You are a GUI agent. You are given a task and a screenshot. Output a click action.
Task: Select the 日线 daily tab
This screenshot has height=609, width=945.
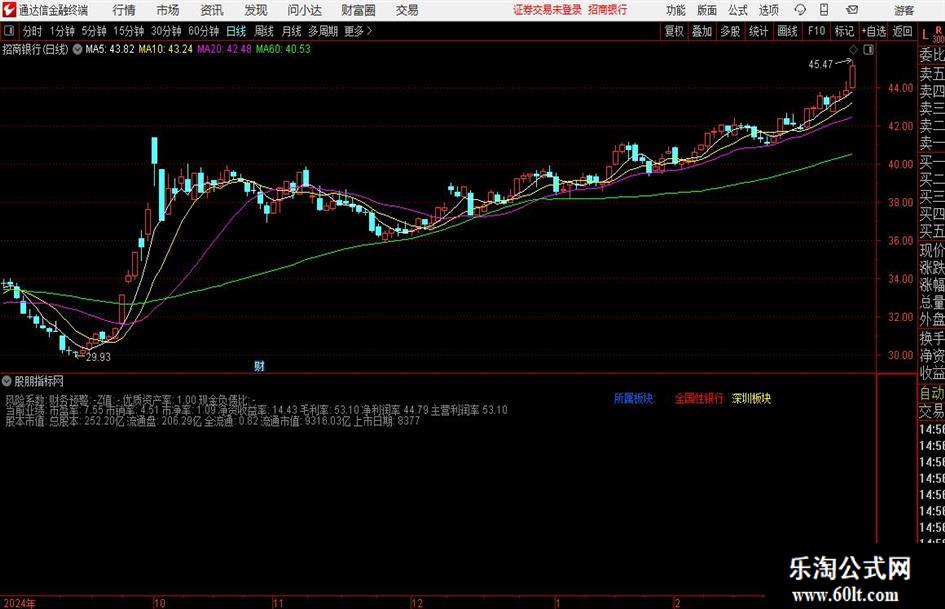point(236,31)
